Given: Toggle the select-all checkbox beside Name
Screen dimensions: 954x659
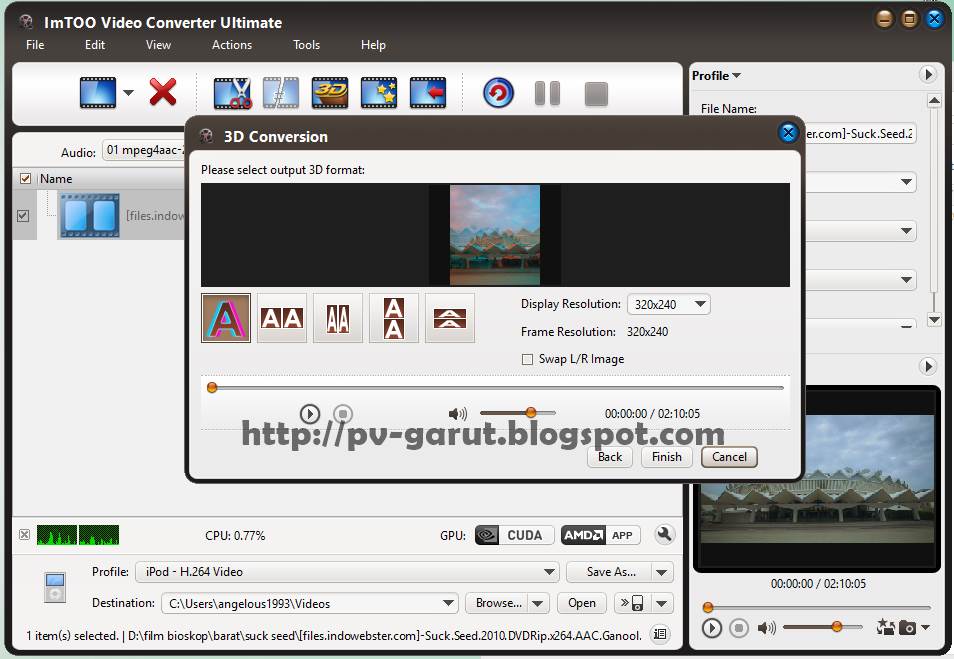Looking at the screenshot, I should [x=26, y=178].
